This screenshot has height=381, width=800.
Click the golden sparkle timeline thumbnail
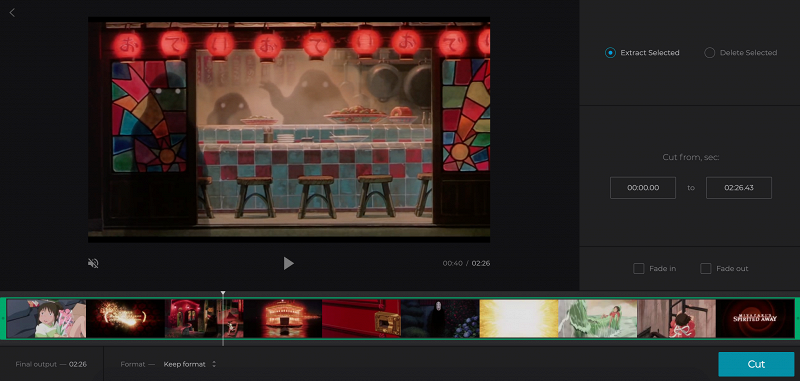[x=126, y=318]
